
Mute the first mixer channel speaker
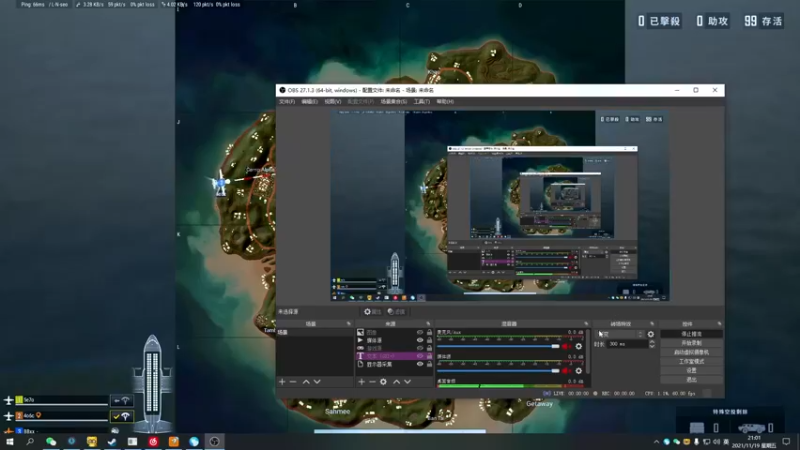point(566,346)
